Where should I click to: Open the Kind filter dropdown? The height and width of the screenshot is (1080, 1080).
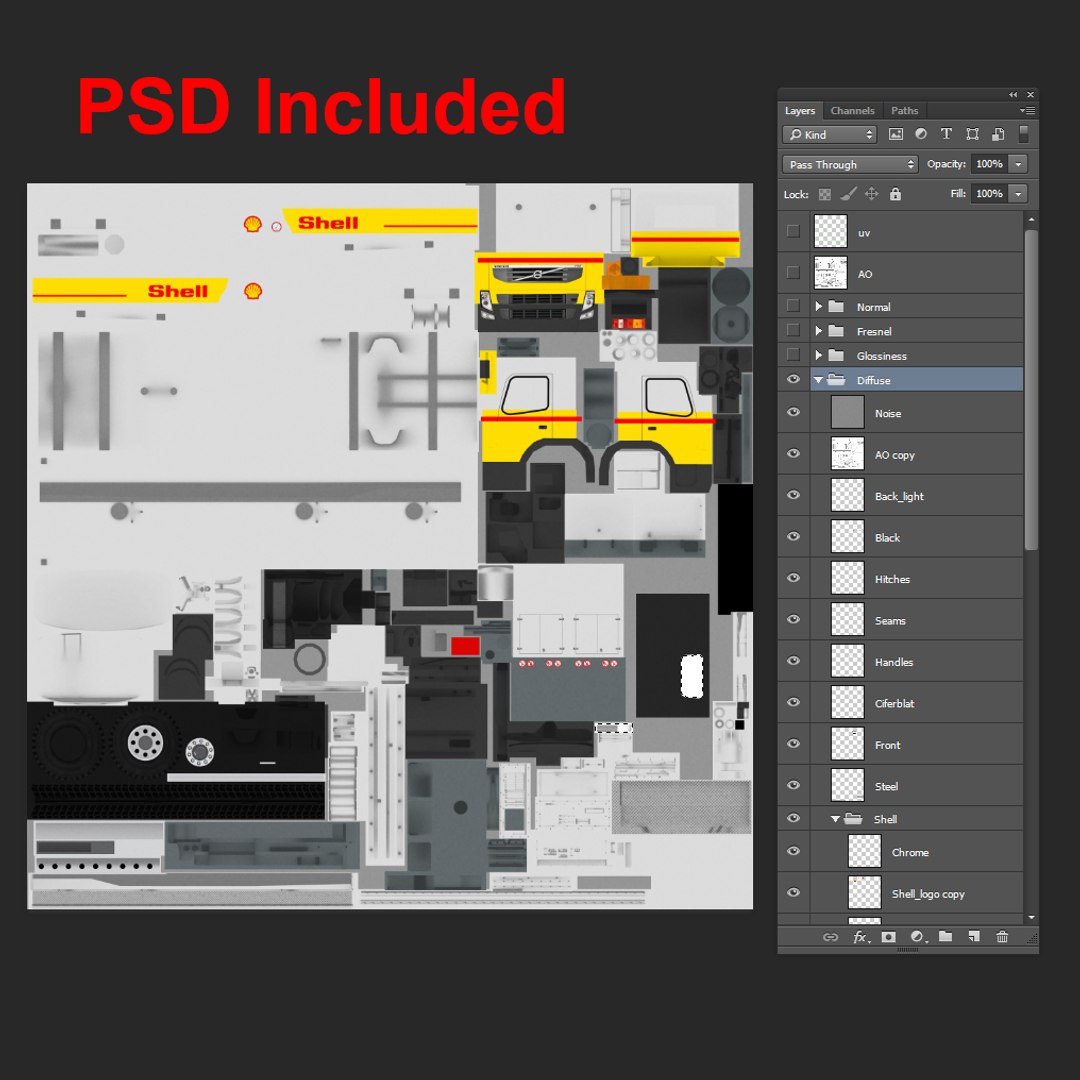tap(829, 134)
